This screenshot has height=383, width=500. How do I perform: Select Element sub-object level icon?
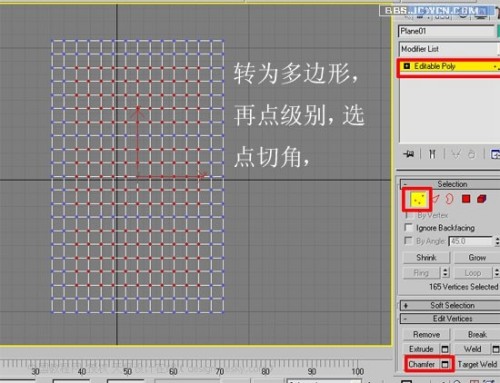coord(482,199)
